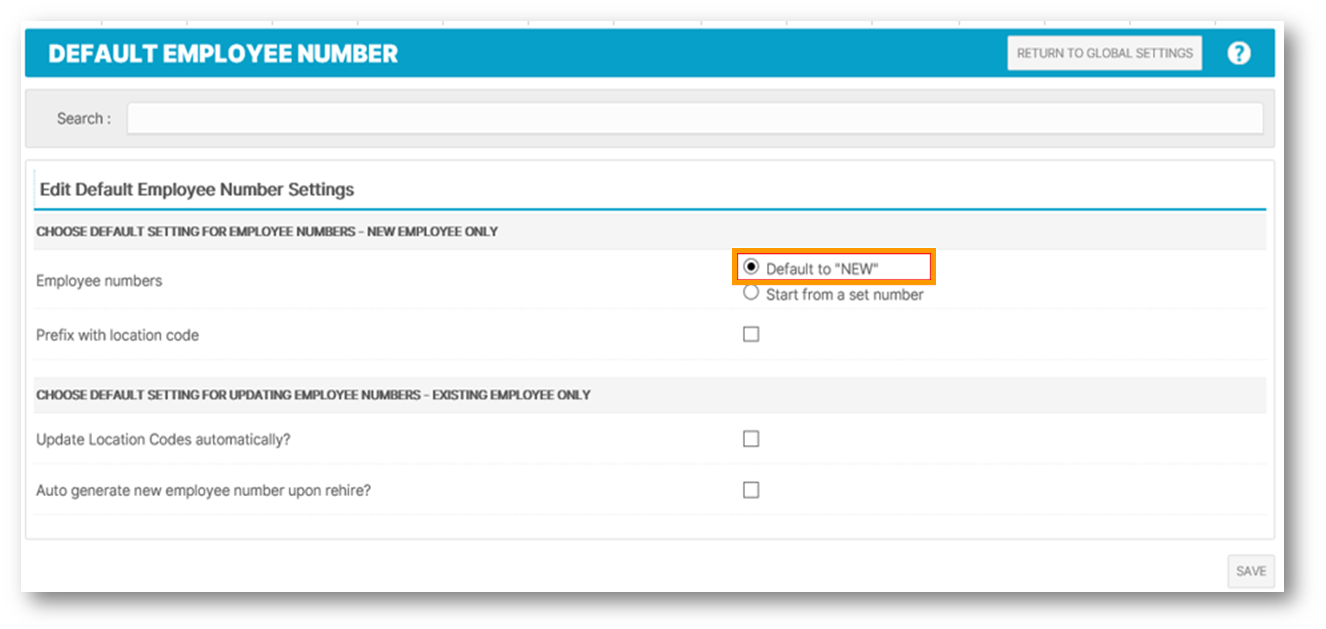Choose the Start from a set number radio circle
1326x629 pixels.
click(x=751, y=293)
